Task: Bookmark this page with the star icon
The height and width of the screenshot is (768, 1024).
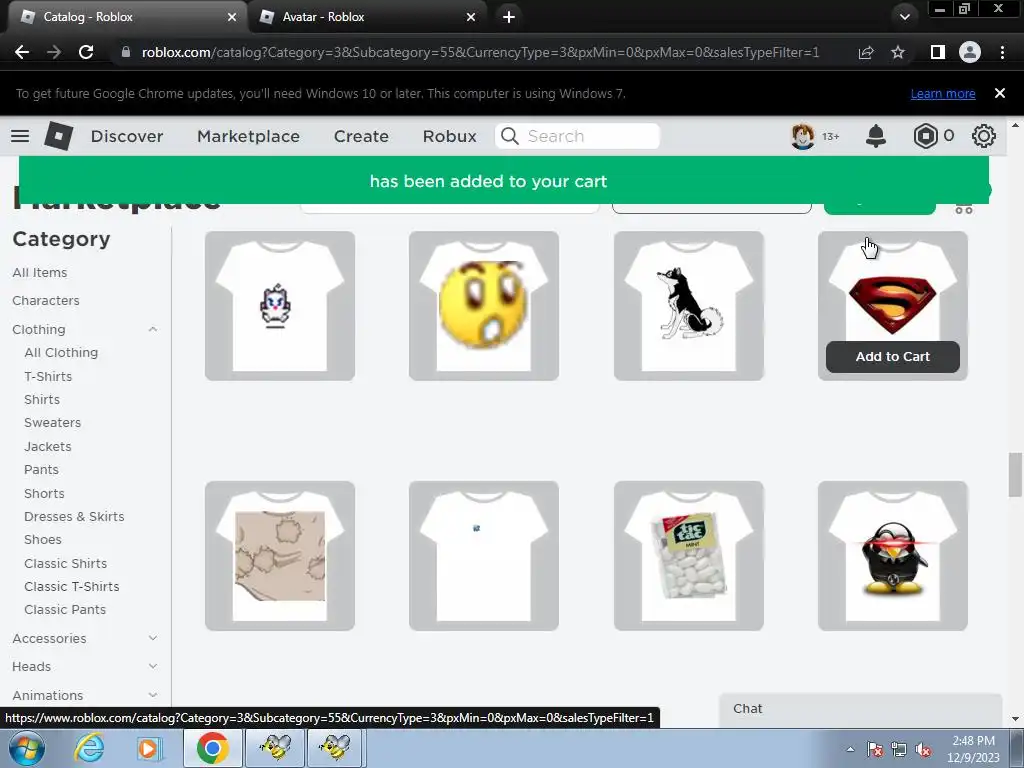Action: coord(898,52)
